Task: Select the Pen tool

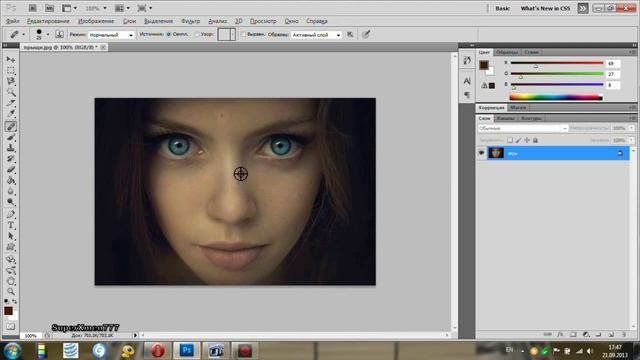Action: tap(11, 214)
